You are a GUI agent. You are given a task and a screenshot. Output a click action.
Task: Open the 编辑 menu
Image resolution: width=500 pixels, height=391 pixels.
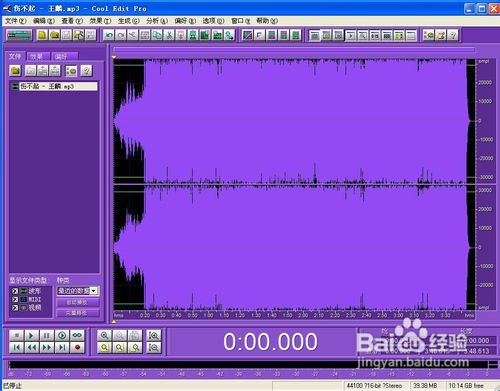(x=44, y=21)
